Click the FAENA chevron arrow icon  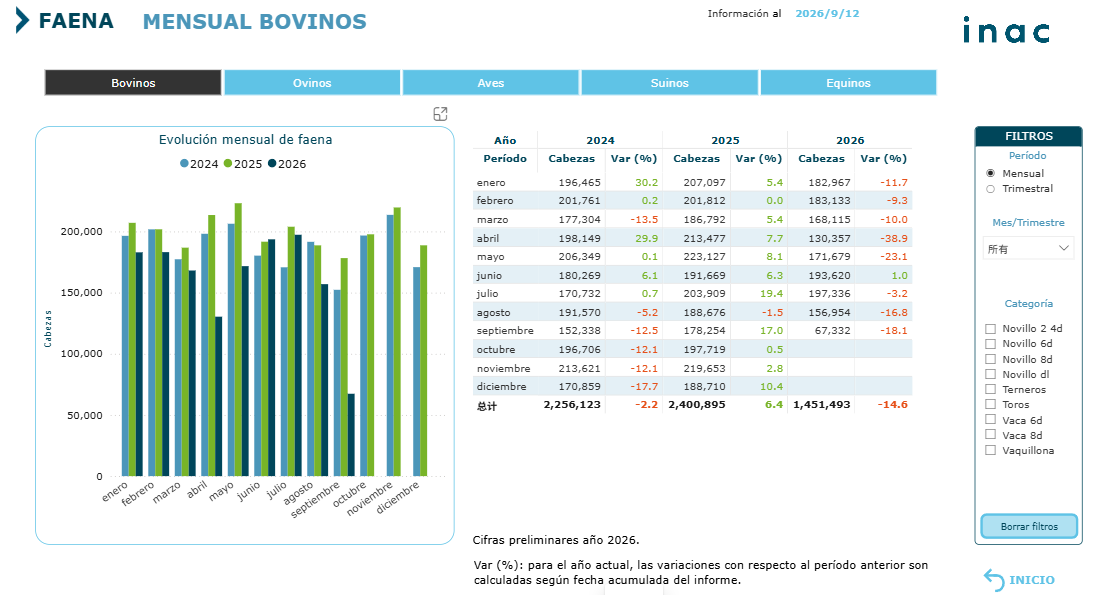point(22,21)
